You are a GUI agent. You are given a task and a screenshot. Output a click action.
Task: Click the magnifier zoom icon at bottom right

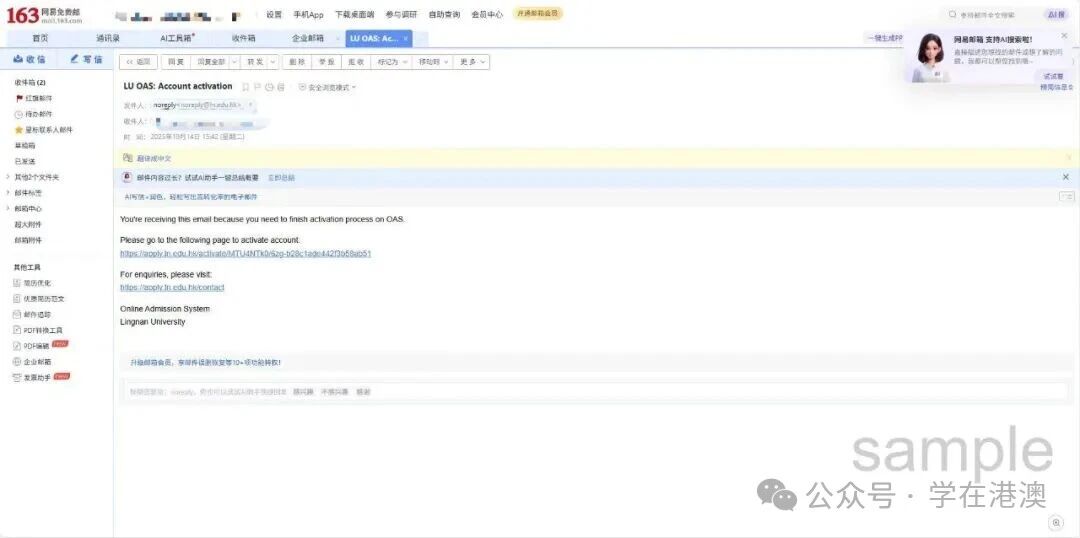1056,523
